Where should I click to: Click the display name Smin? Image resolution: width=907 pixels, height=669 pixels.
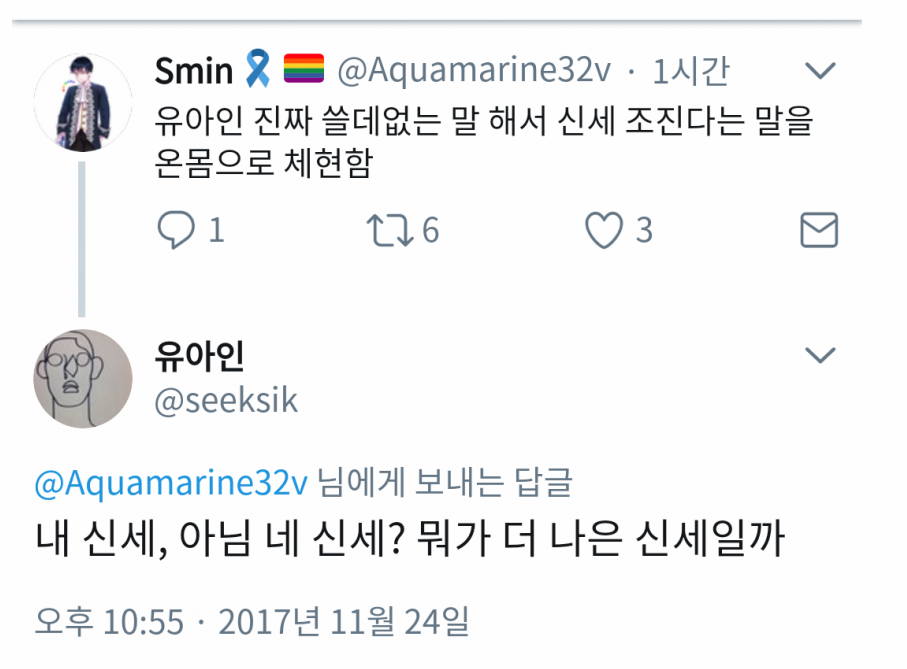click(193, 71)
